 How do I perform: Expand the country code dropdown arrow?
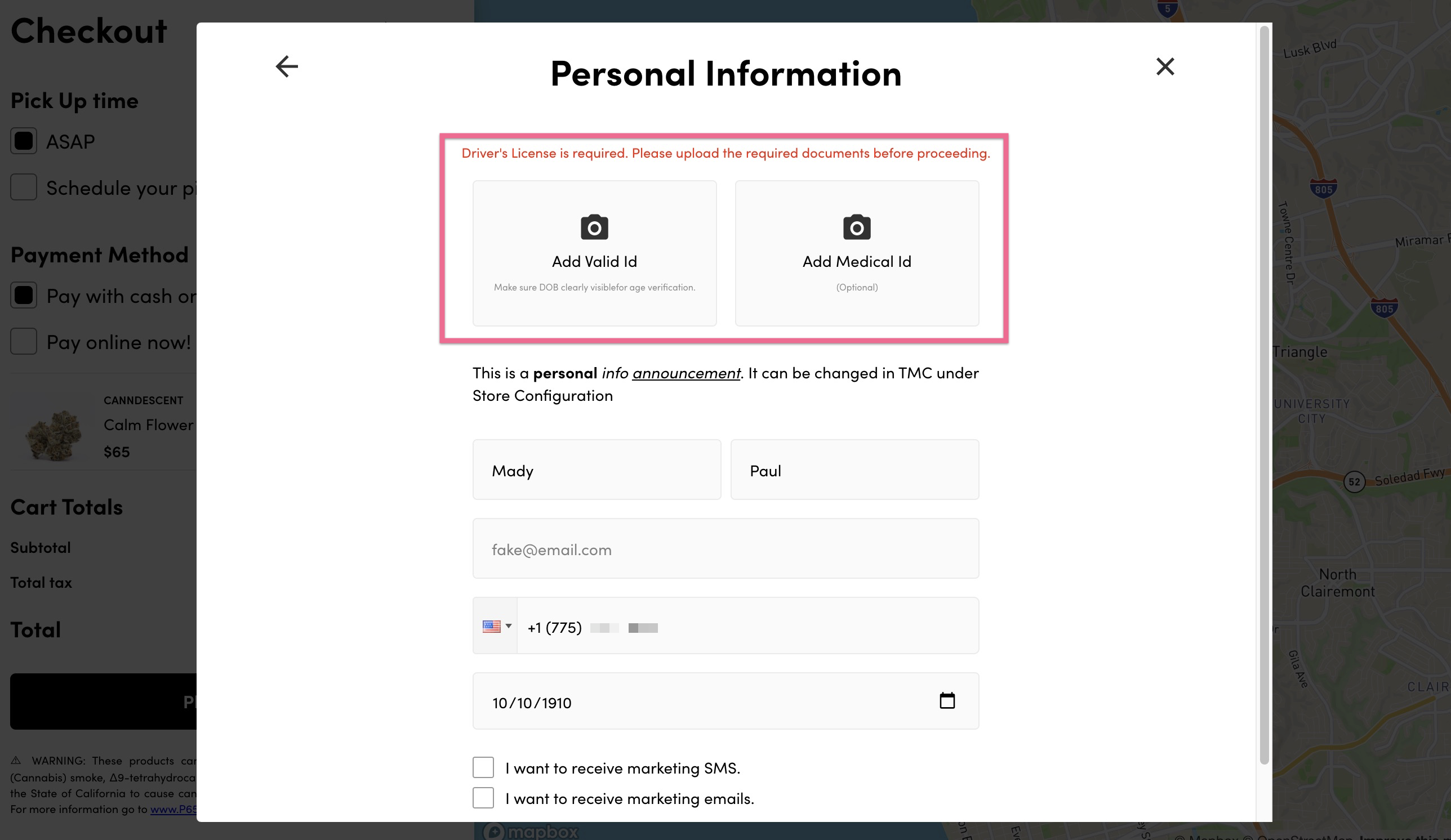(x=509, y=626)
